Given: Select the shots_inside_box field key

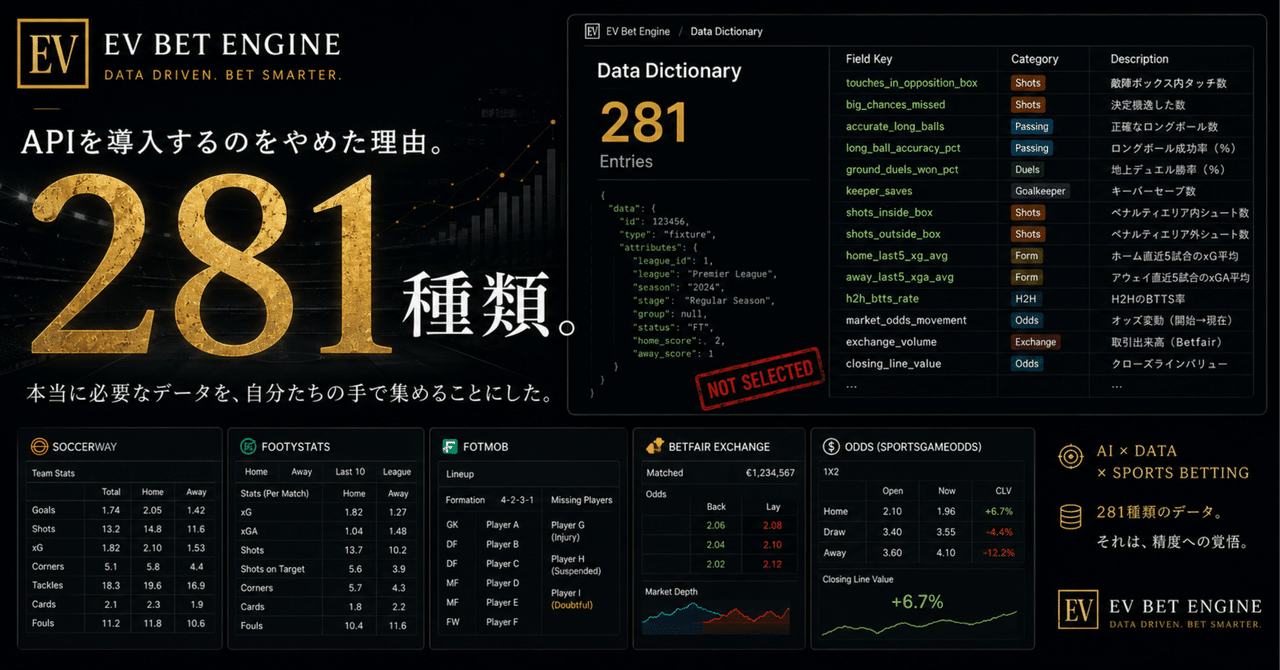Looking at the screenshot, I should coord(889,212).
